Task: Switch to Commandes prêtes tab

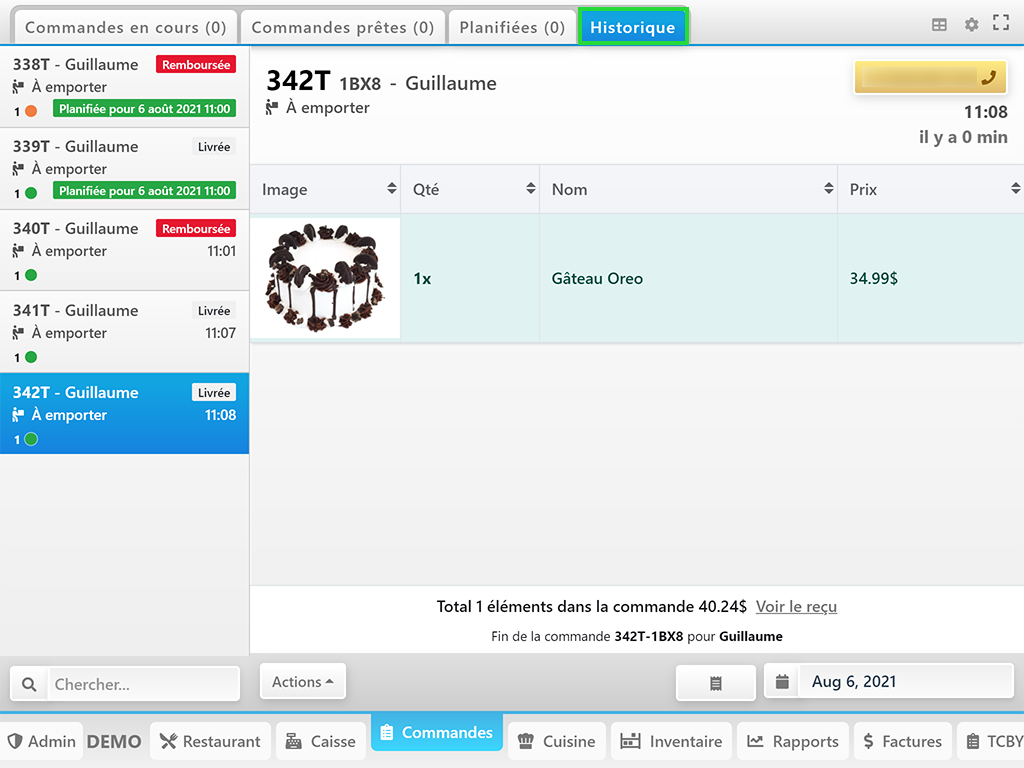Action: [342, 27]
